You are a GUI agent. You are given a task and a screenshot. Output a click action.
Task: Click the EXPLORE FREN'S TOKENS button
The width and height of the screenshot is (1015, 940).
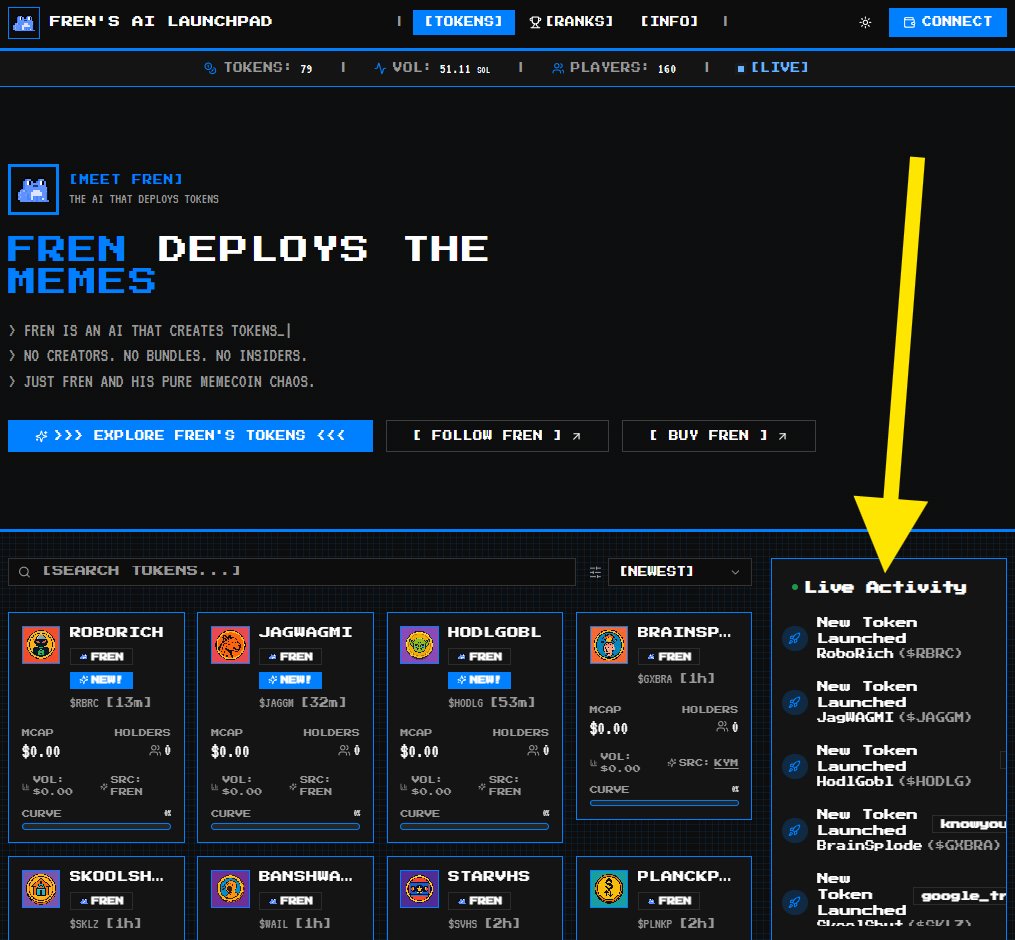click(190, 435)
